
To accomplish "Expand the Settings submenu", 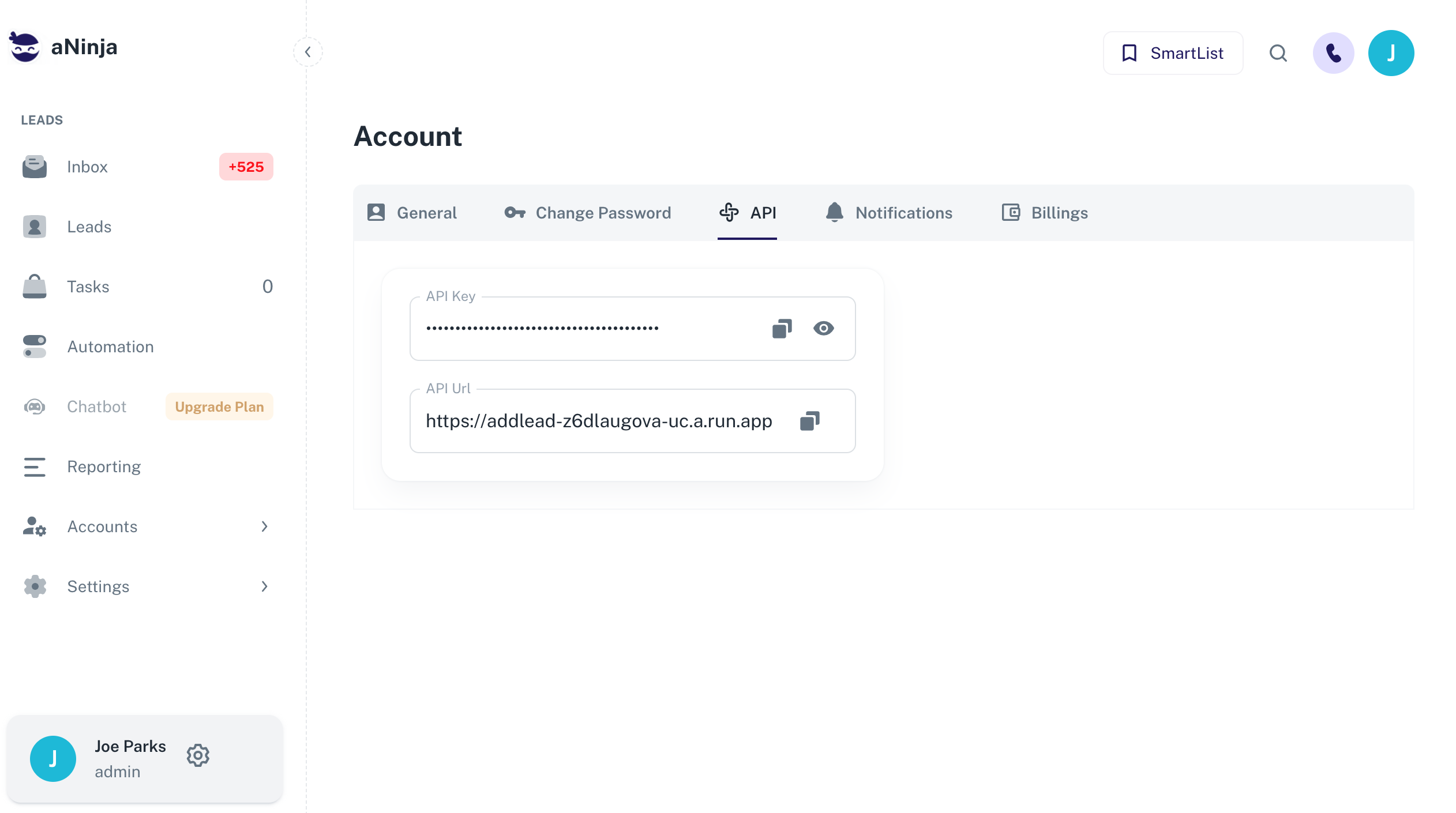I will click(x=264, y=586).
